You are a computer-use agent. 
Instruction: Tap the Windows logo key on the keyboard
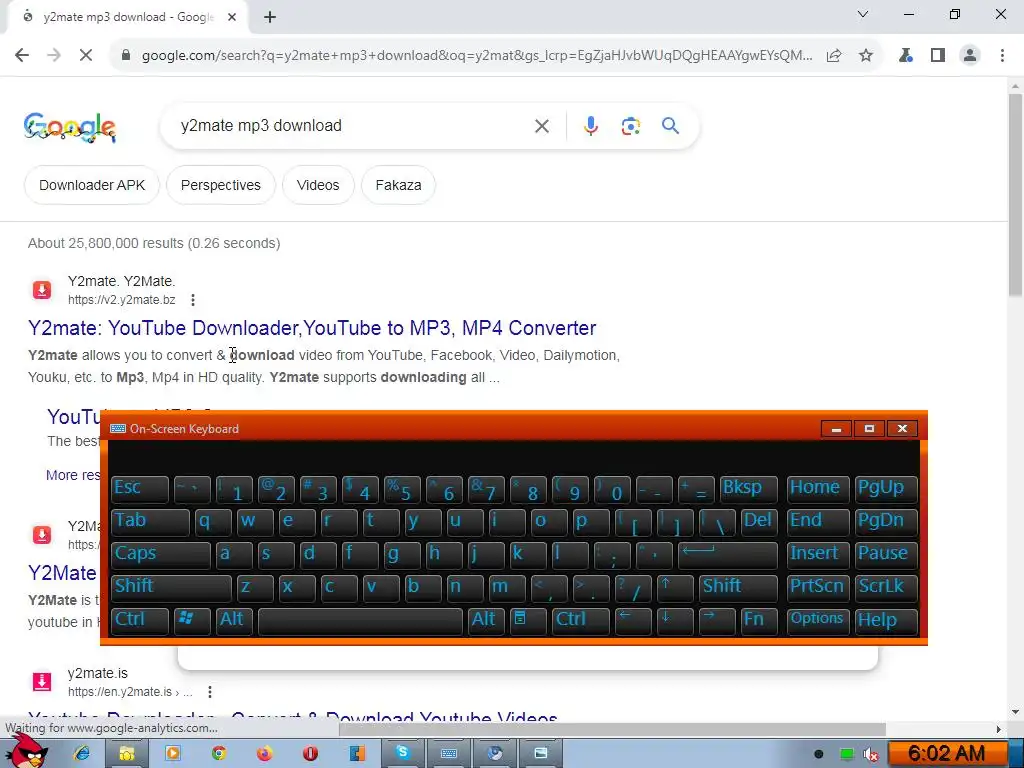click(192, 620)
